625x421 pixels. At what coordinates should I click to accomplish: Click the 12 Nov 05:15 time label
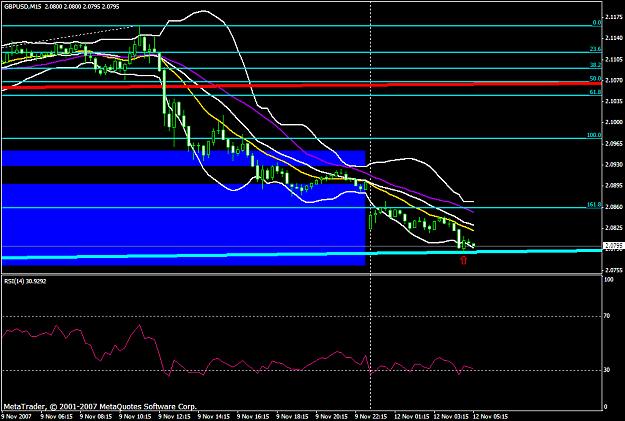[x=490, y=417]
